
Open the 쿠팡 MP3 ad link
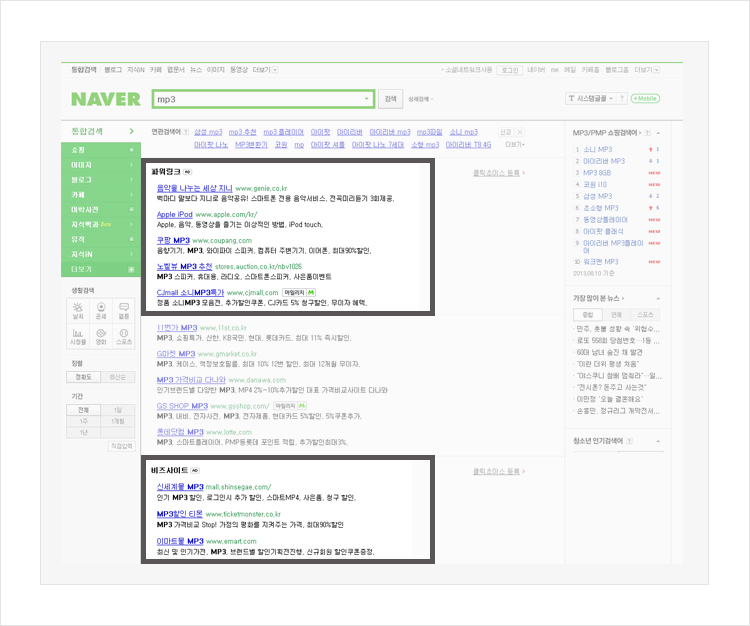pos(173,240)
